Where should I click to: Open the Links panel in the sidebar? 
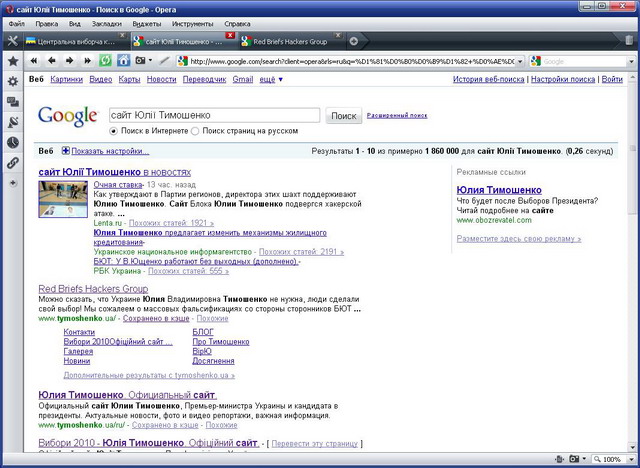click(12, 162)
